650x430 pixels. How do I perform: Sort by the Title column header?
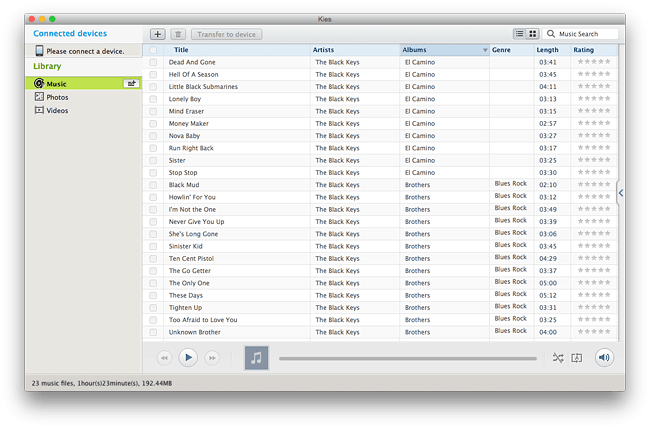237,50
